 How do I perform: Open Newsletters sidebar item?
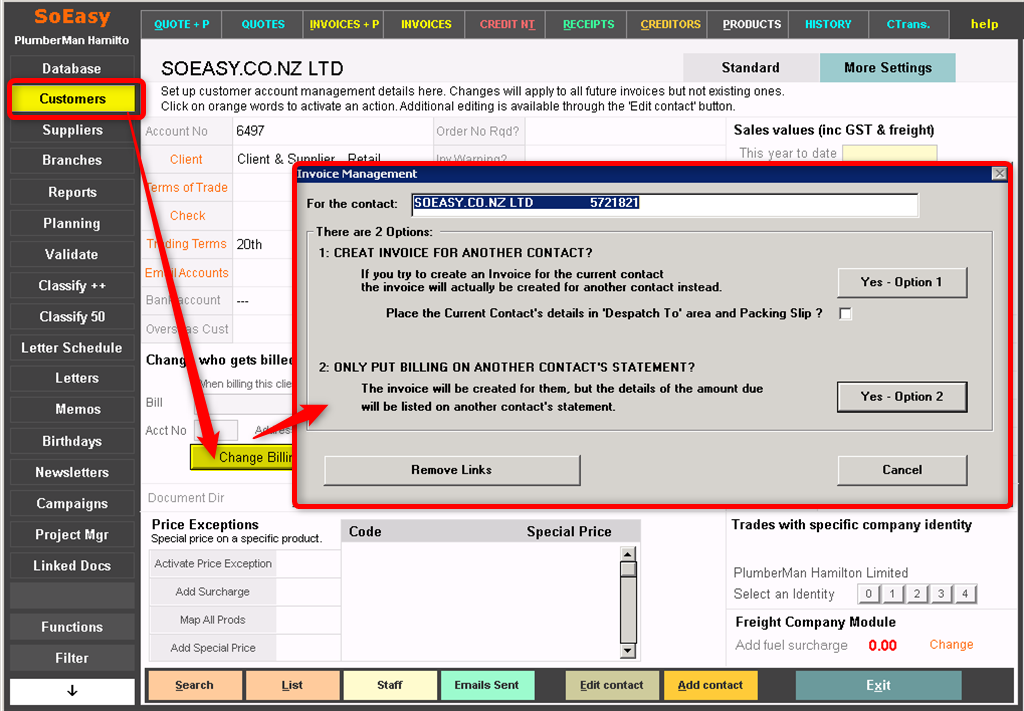click(x=72, y=472)
